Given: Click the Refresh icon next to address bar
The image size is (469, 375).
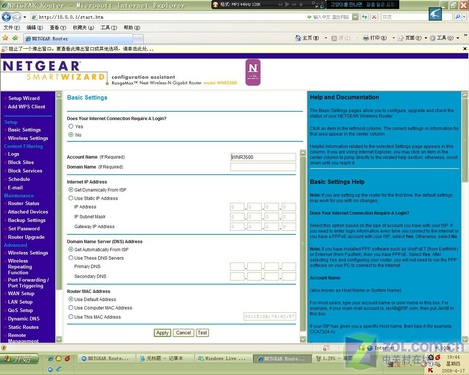Looking at the screenshot, I should [365, 17].
